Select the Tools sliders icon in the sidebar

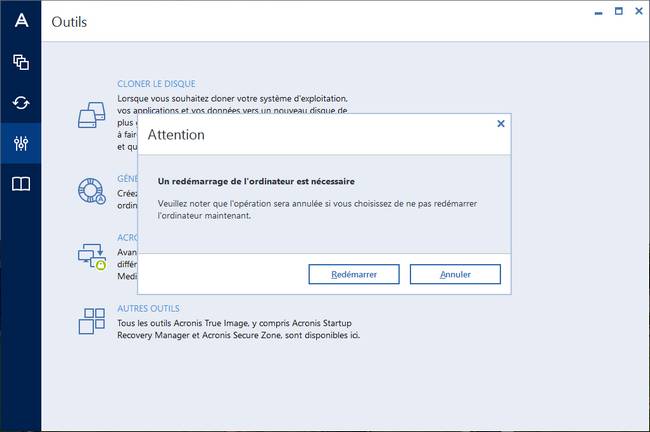[21, 143]
